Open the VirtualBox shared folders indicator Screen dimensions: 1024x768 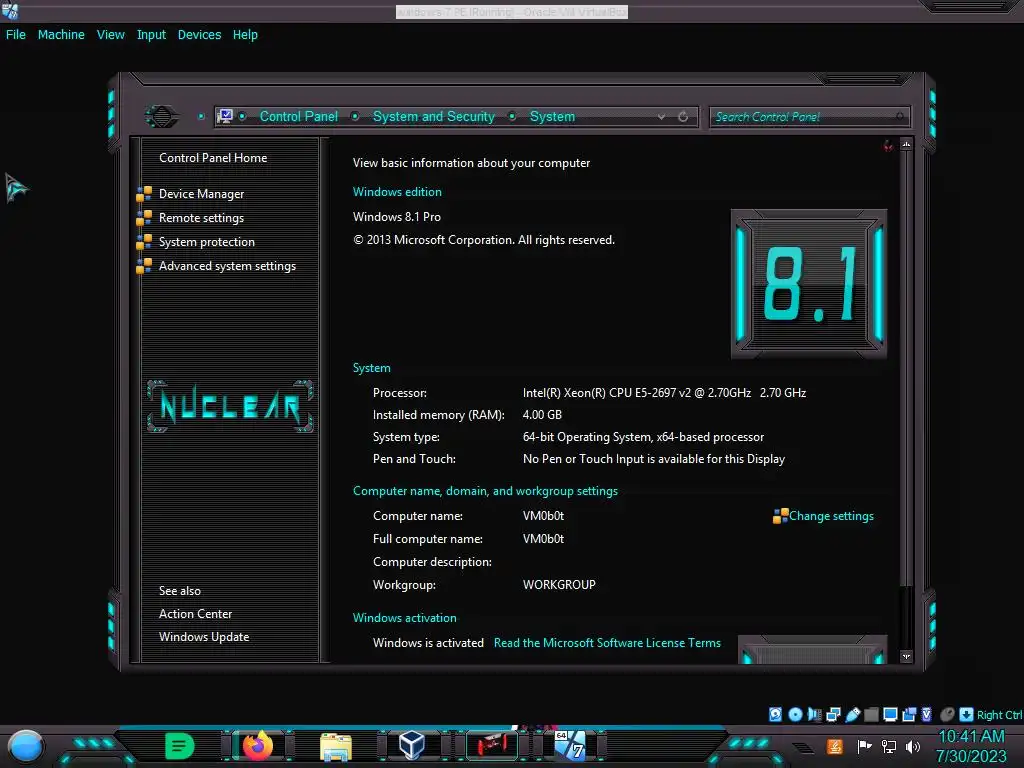pos(871,714)
